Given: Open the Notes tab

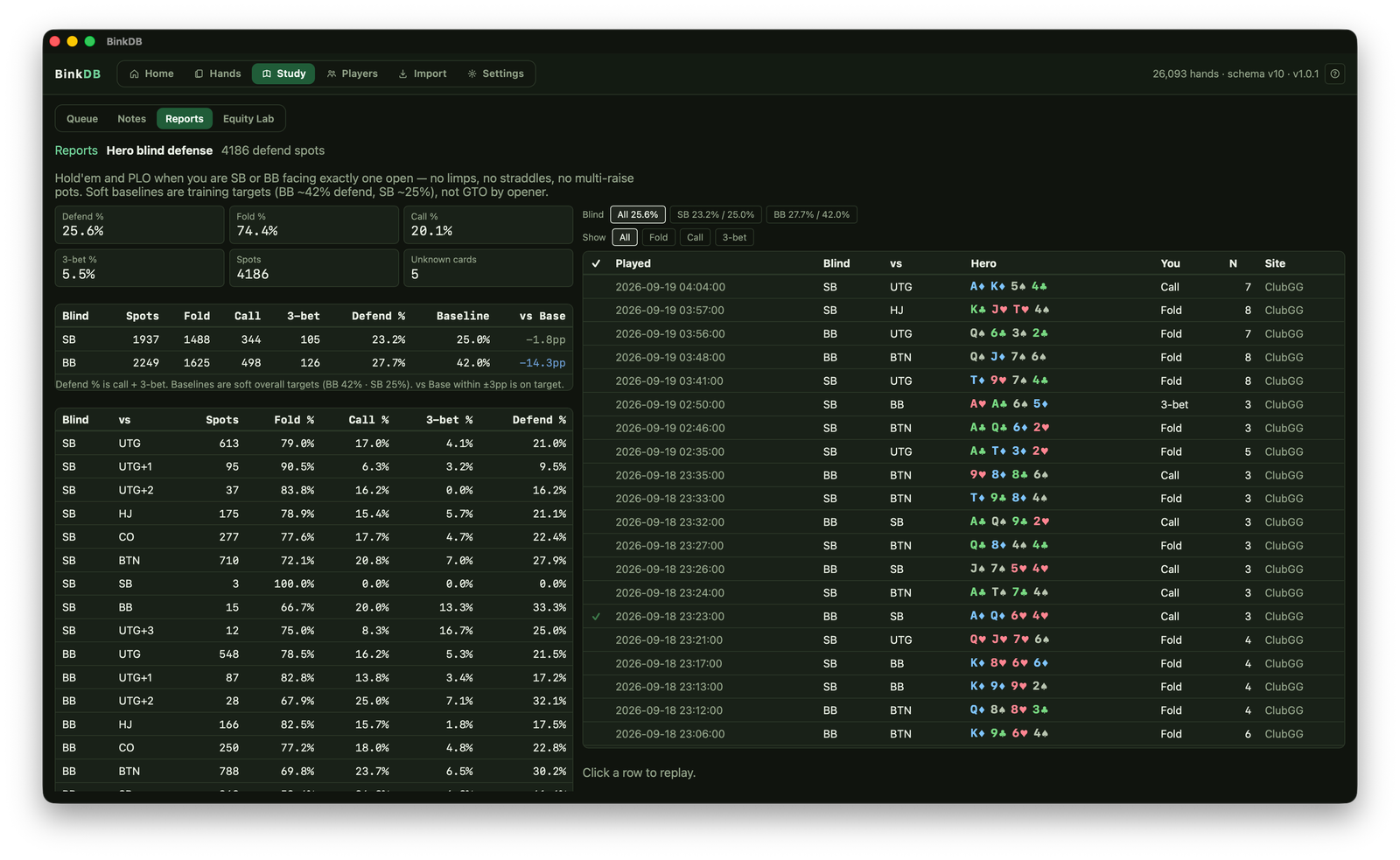Looking at the screenshot, I should [x=131, y=119].
